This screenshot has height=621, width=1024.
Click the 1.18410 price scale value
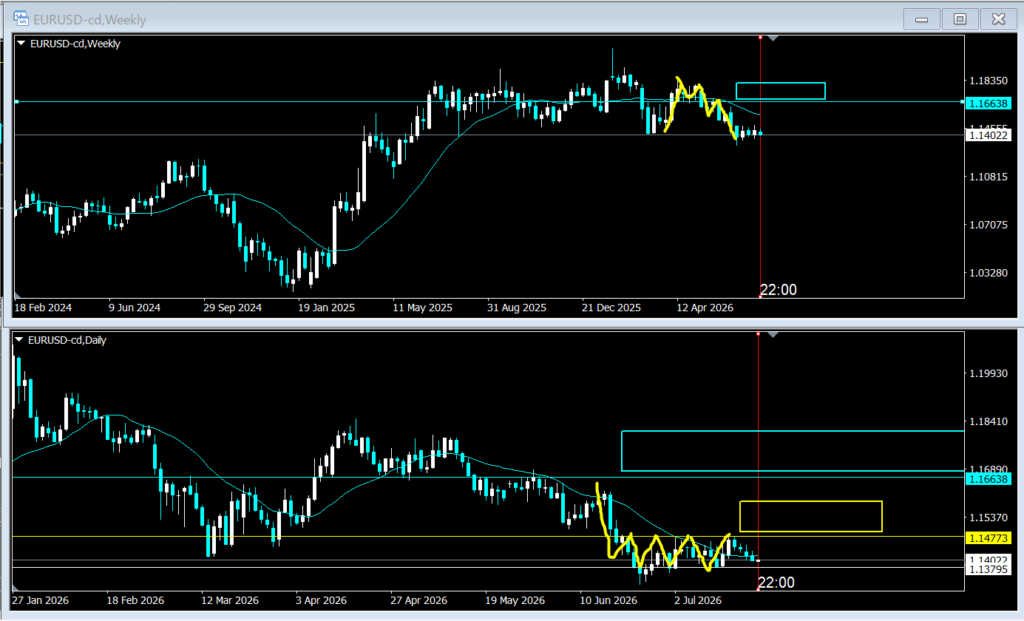point(988,422)
